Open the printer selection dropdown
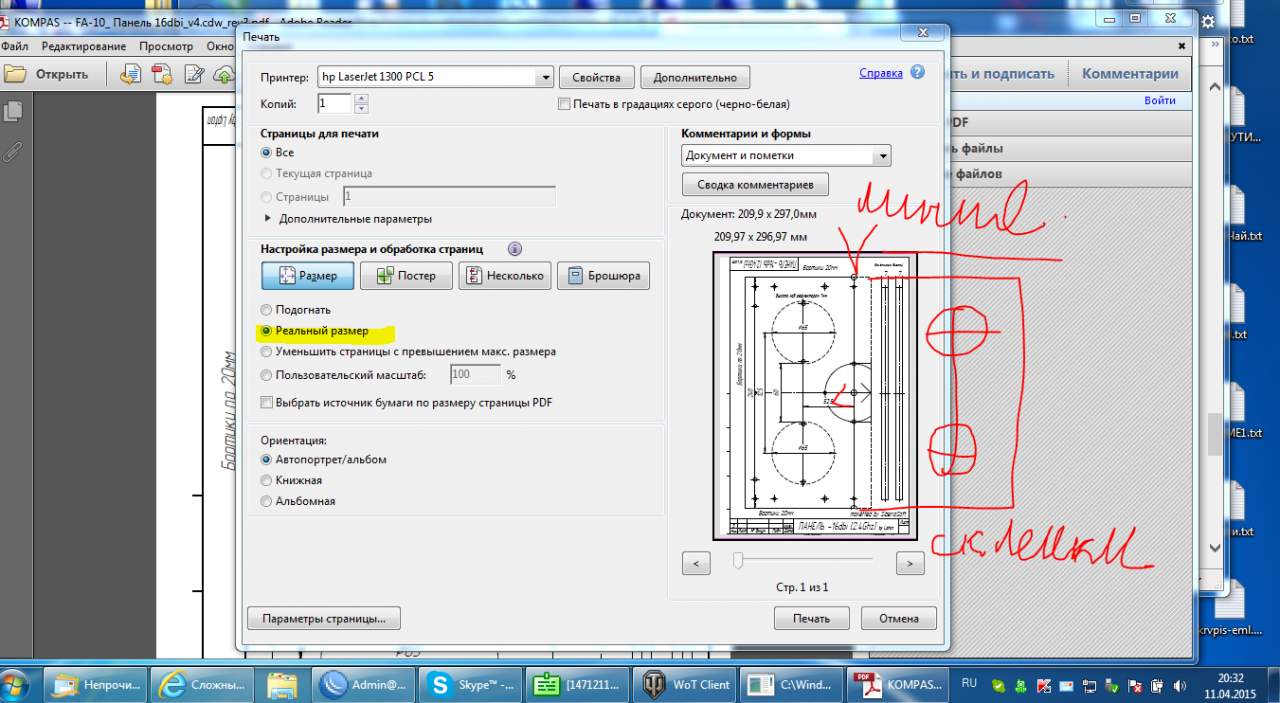This screenshot has width=1280, height=703. pyautogui.click(x=435, y=77)
